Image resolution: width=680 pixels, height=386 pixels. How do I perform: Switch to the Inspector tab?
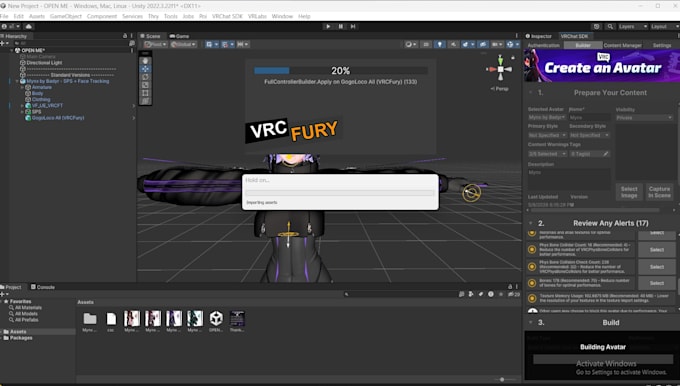[539, 36]
